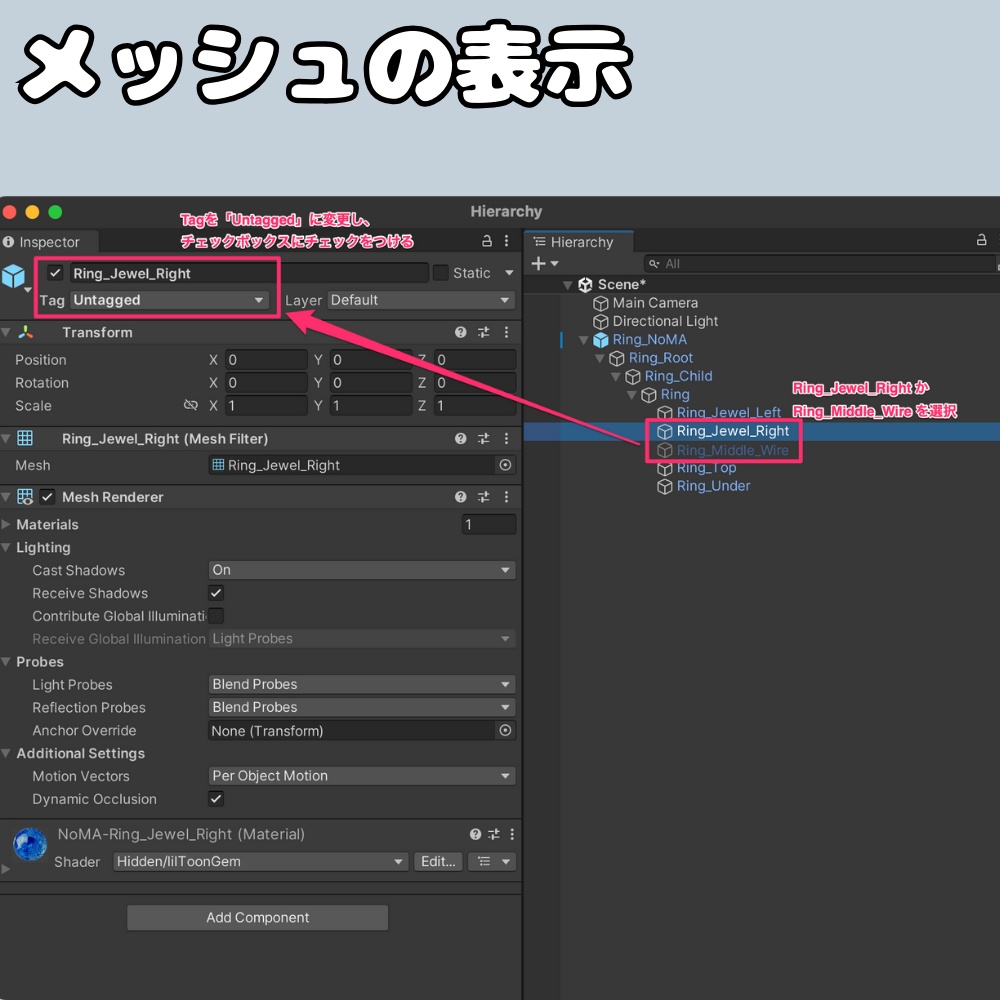Open the Mesh Renderer kebab menu icon
1000x1000 pixels.
pos(507,497)
